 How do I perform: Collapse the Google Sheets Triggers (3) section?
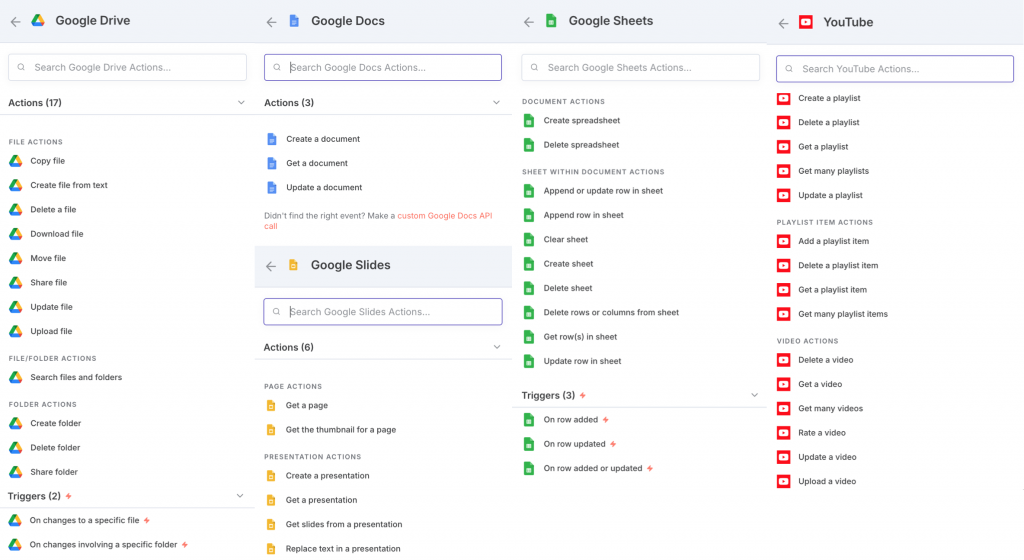(x=755, y=395)
